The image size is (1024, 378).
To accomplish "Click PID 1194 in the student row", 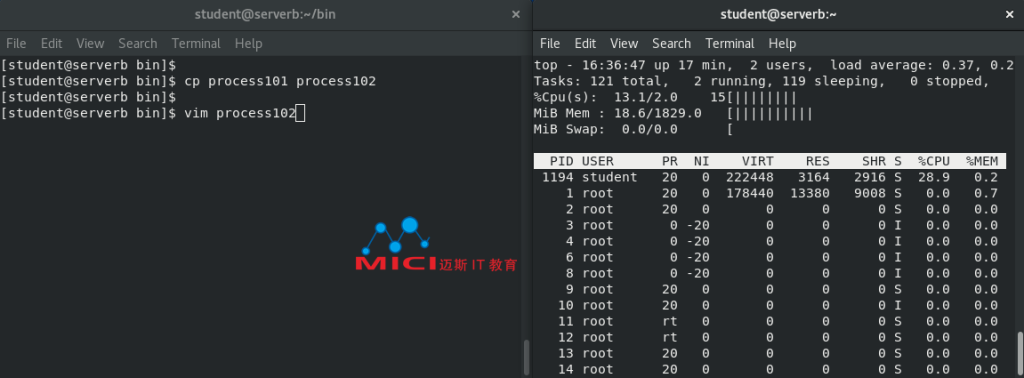I will (x=558, y=177).
